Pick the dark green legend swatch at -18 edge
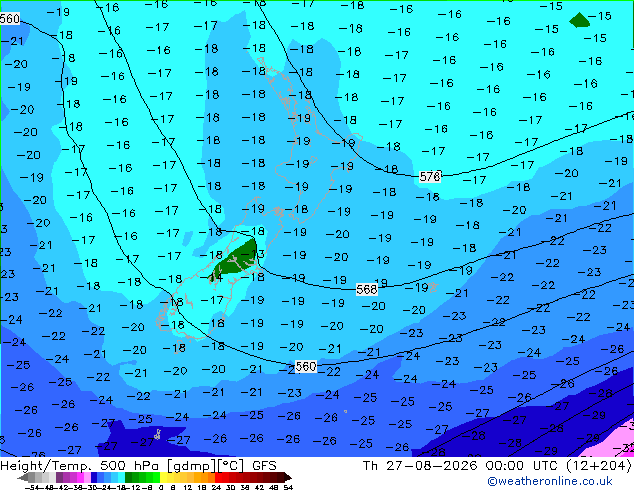 128,478
